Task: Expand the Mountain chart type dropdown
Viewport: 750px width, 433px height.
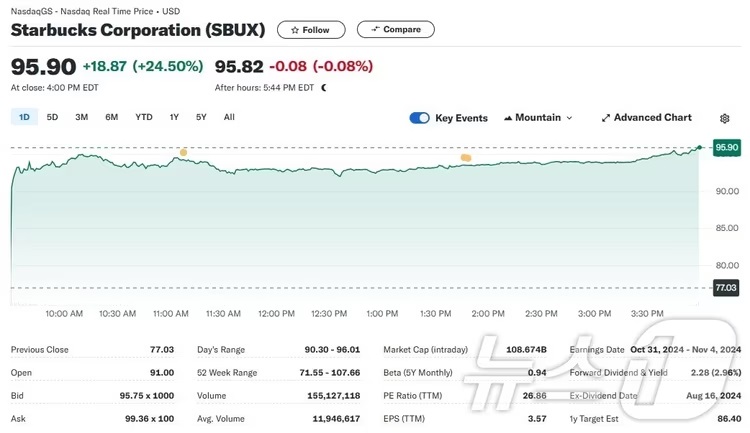Action: [543, 118]
